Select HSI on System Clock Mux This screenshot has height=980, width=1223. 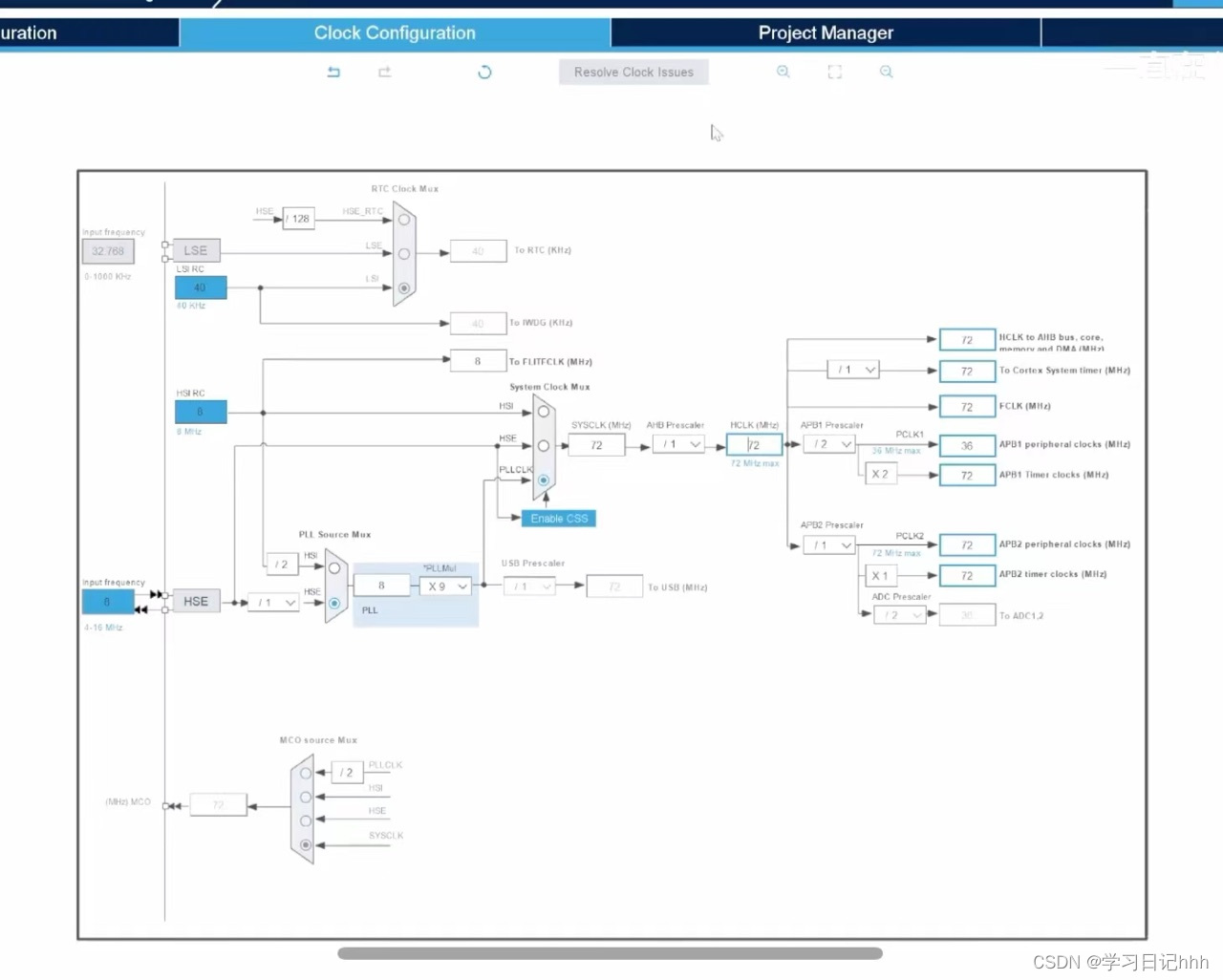coord(544,412)
